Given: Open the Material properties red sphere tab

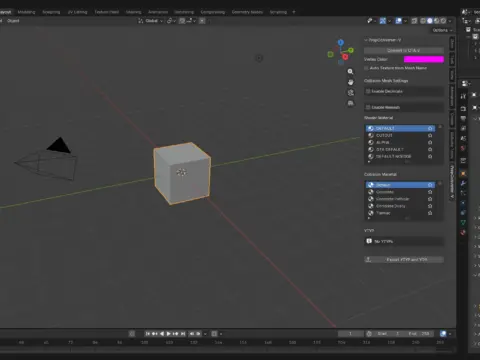Looking at the screenshot, I should coord(463,232).
